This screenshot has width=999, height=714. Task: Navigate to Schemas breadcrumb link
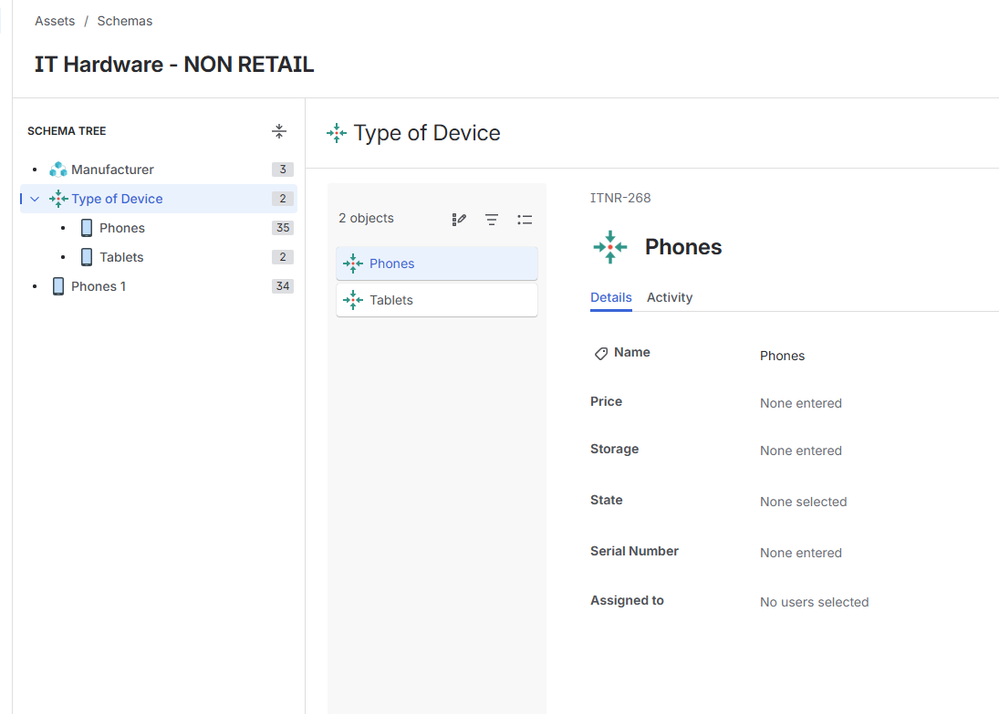click(x=125, y=21)
